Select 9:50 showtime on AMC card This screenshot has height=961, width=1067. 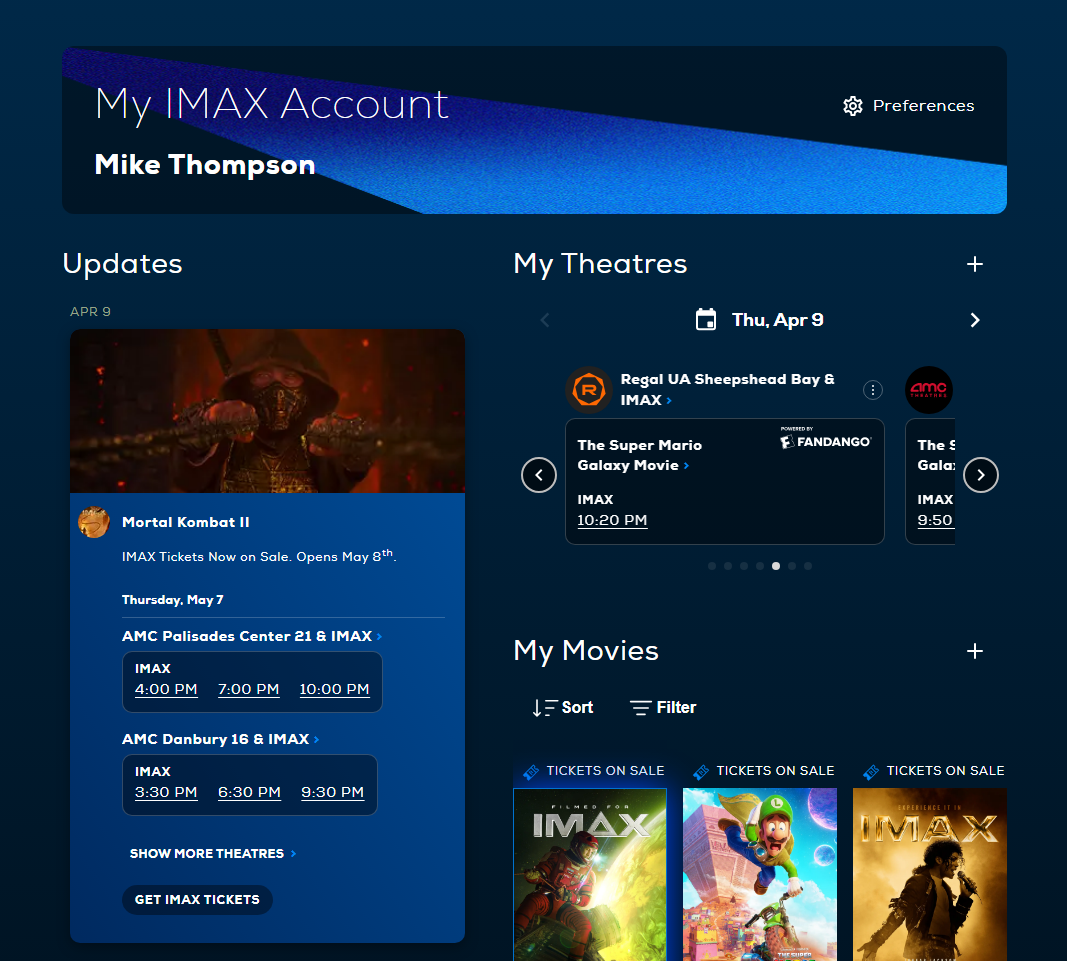(x=935, y=521)
